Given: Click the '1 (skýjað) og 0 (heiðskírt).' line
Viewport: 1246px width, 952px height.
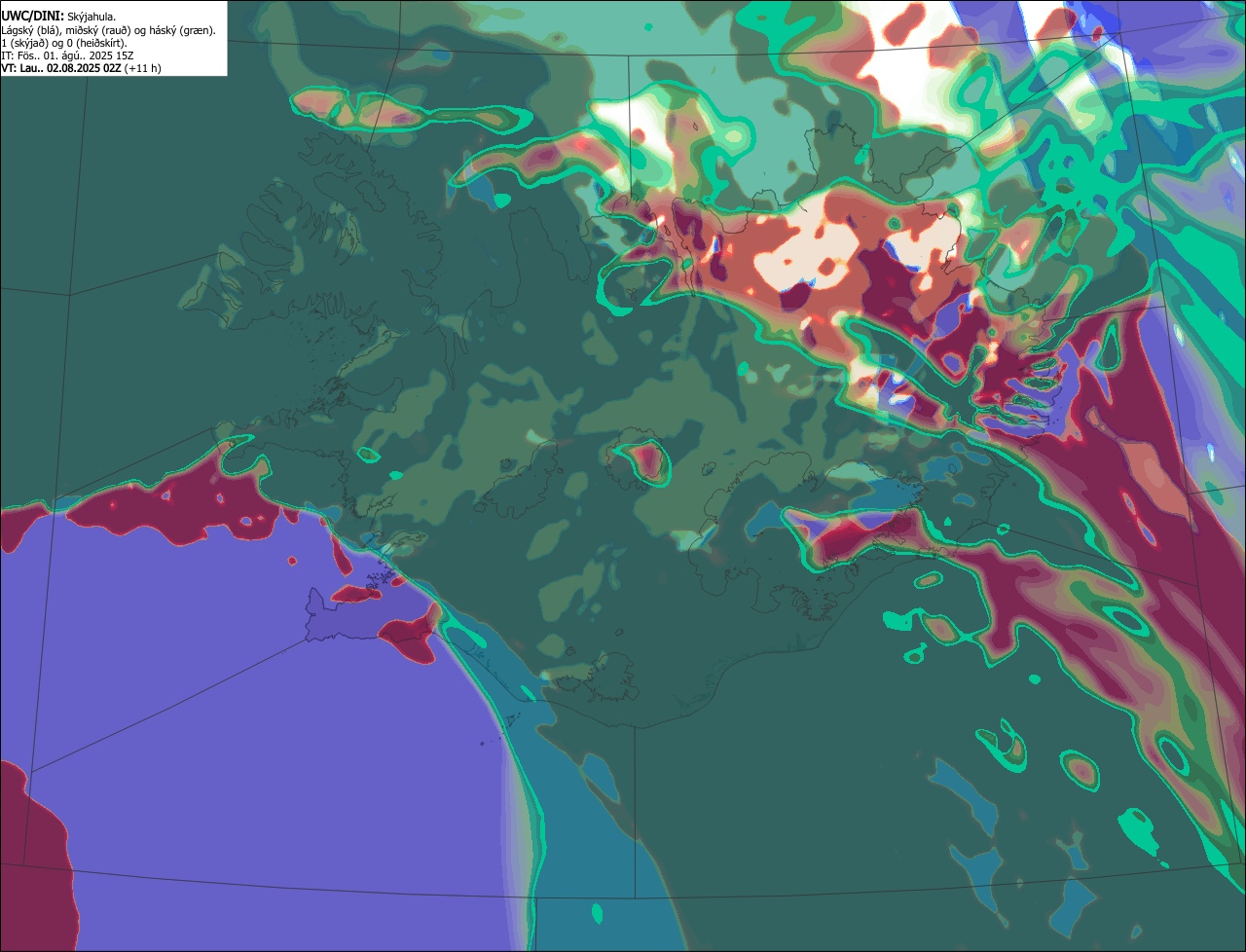Looking at the screenshot, I should point(64,43).
